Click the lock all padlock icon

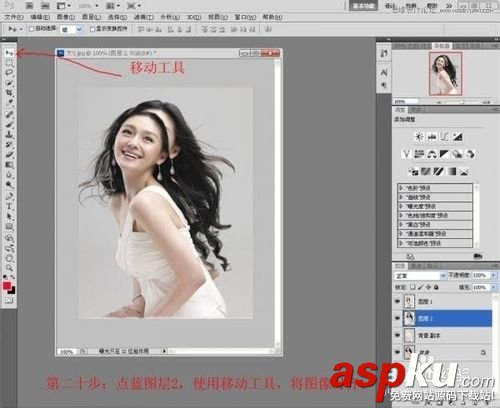click(x=436, y=287)
